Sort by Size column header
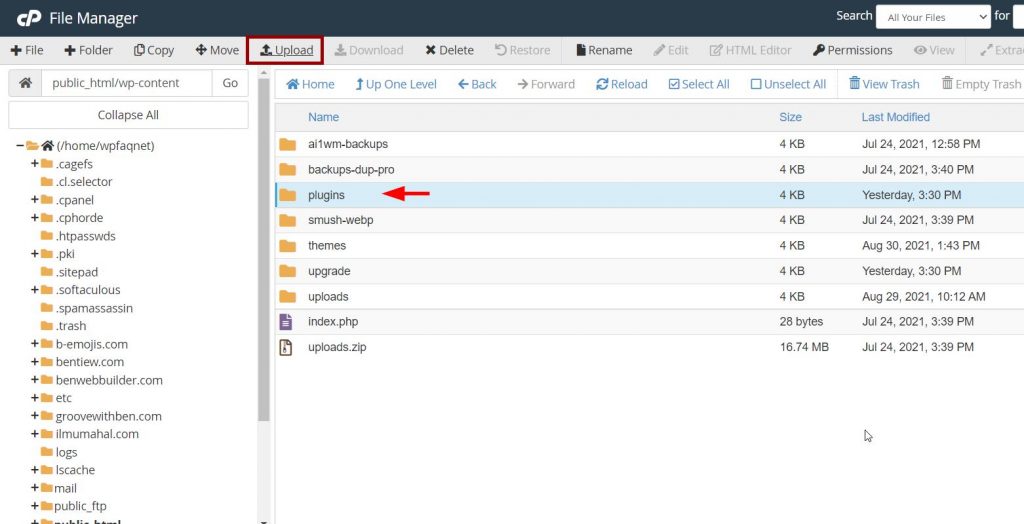 pos(790,117)
